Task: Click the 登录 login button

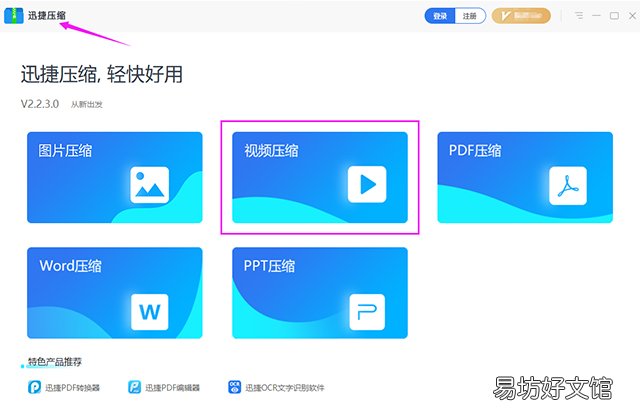Action: (x=440, y=16)
